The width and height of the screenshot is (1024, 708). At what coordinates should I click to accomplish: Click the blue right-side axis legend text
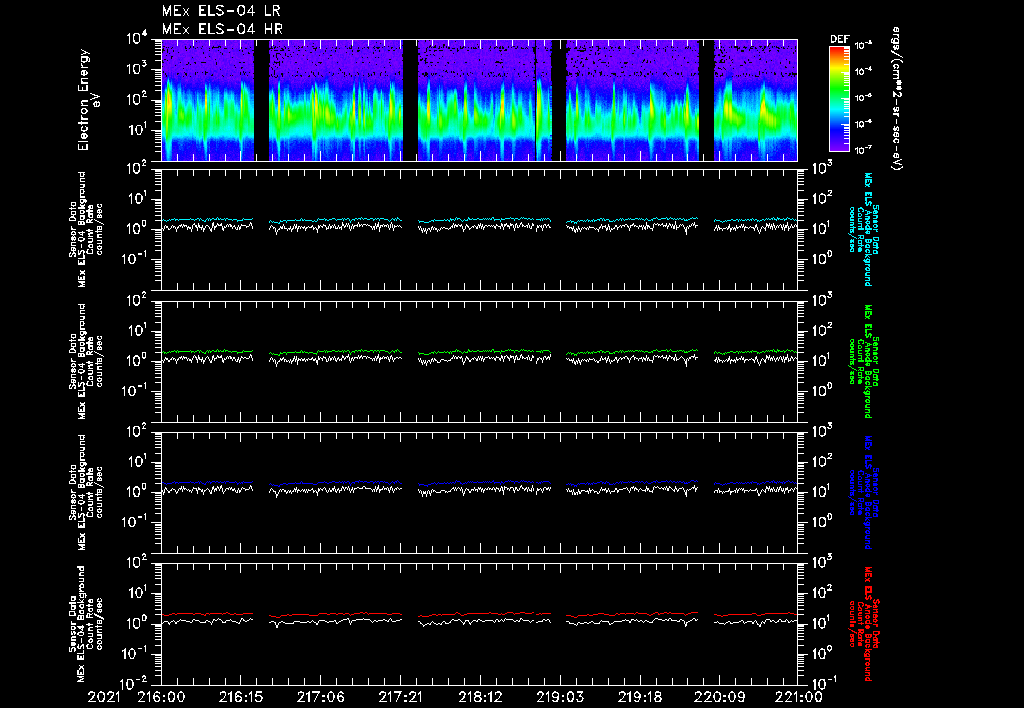click(864, 492)
